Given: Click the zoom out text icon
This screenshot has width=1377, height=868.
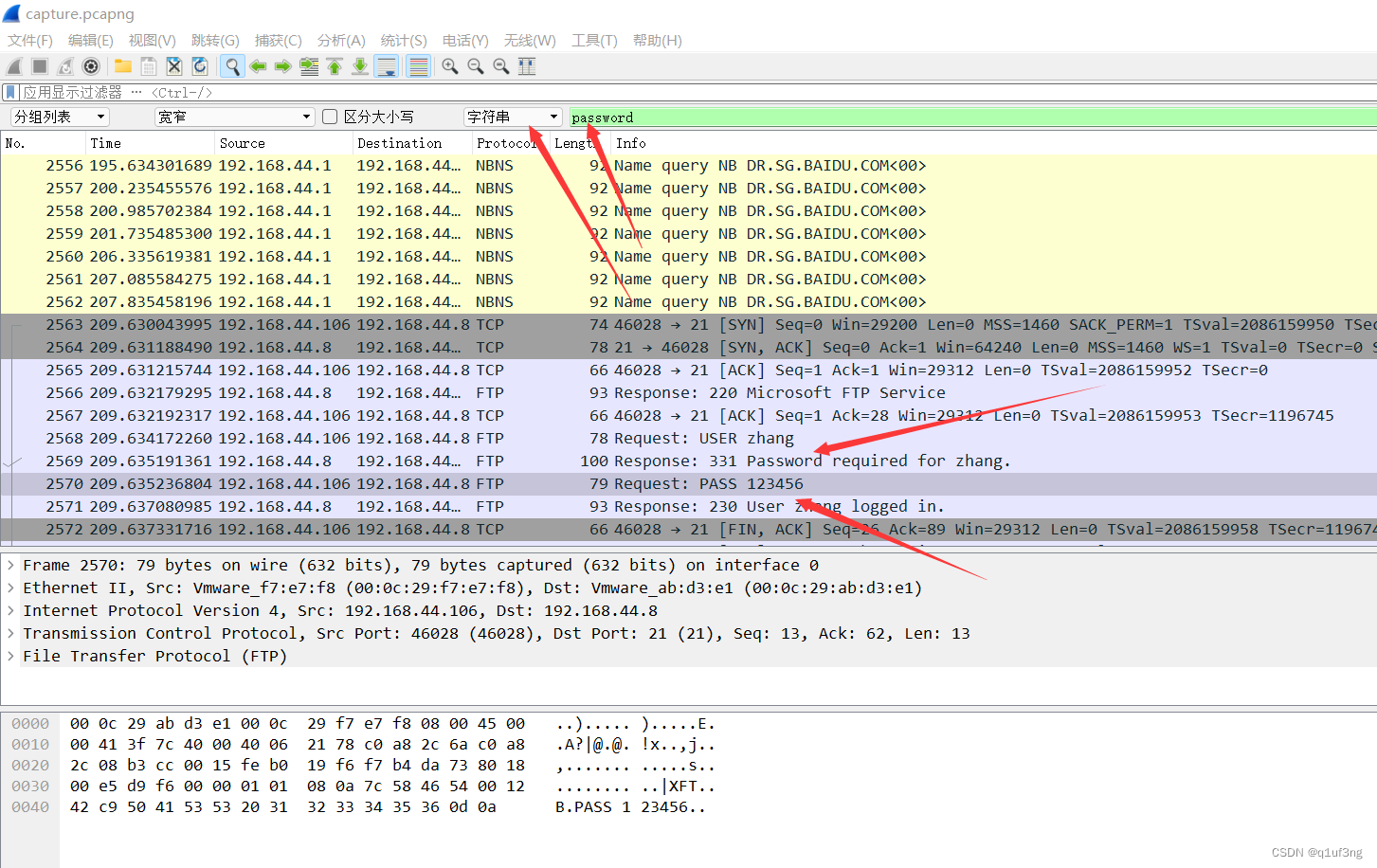Looking at the screenshot, I should [476, 66].
